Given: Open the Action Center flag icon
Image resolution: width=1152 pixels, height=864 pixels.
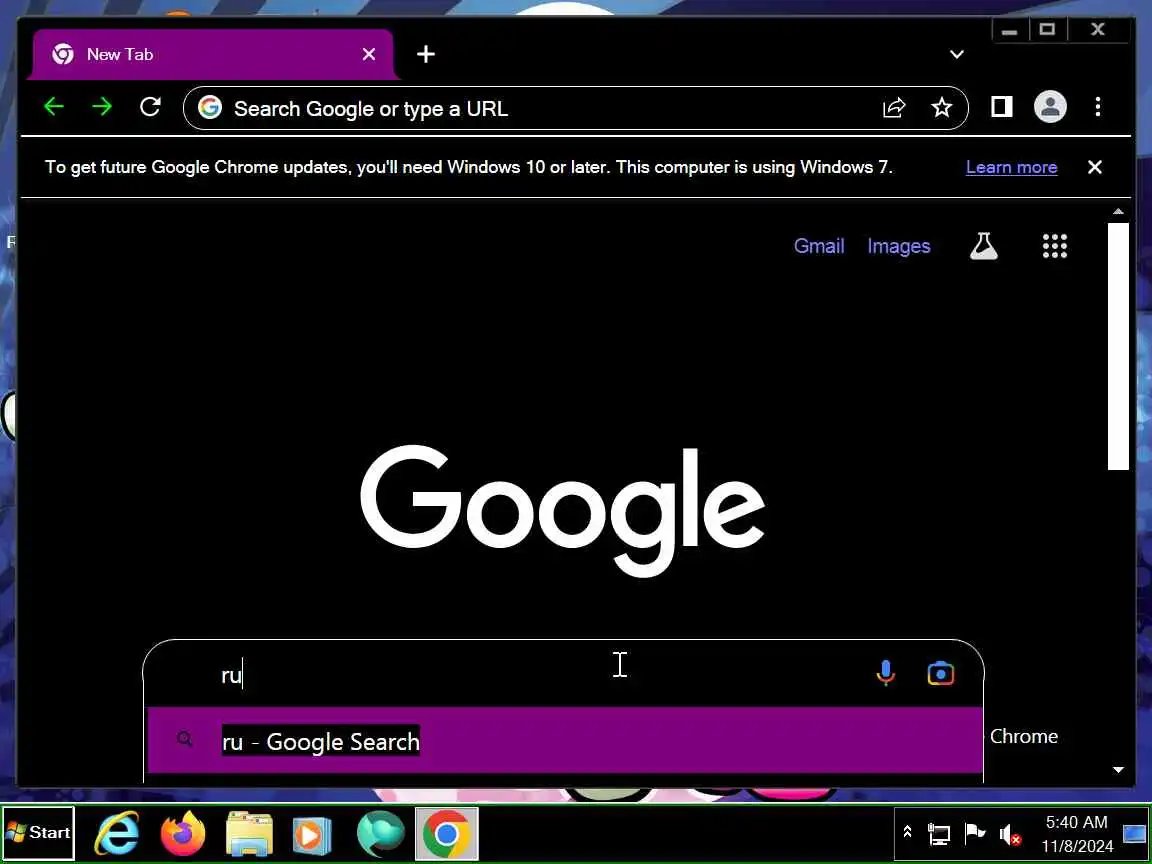Looking at the screenshot, I should point(974,834).
